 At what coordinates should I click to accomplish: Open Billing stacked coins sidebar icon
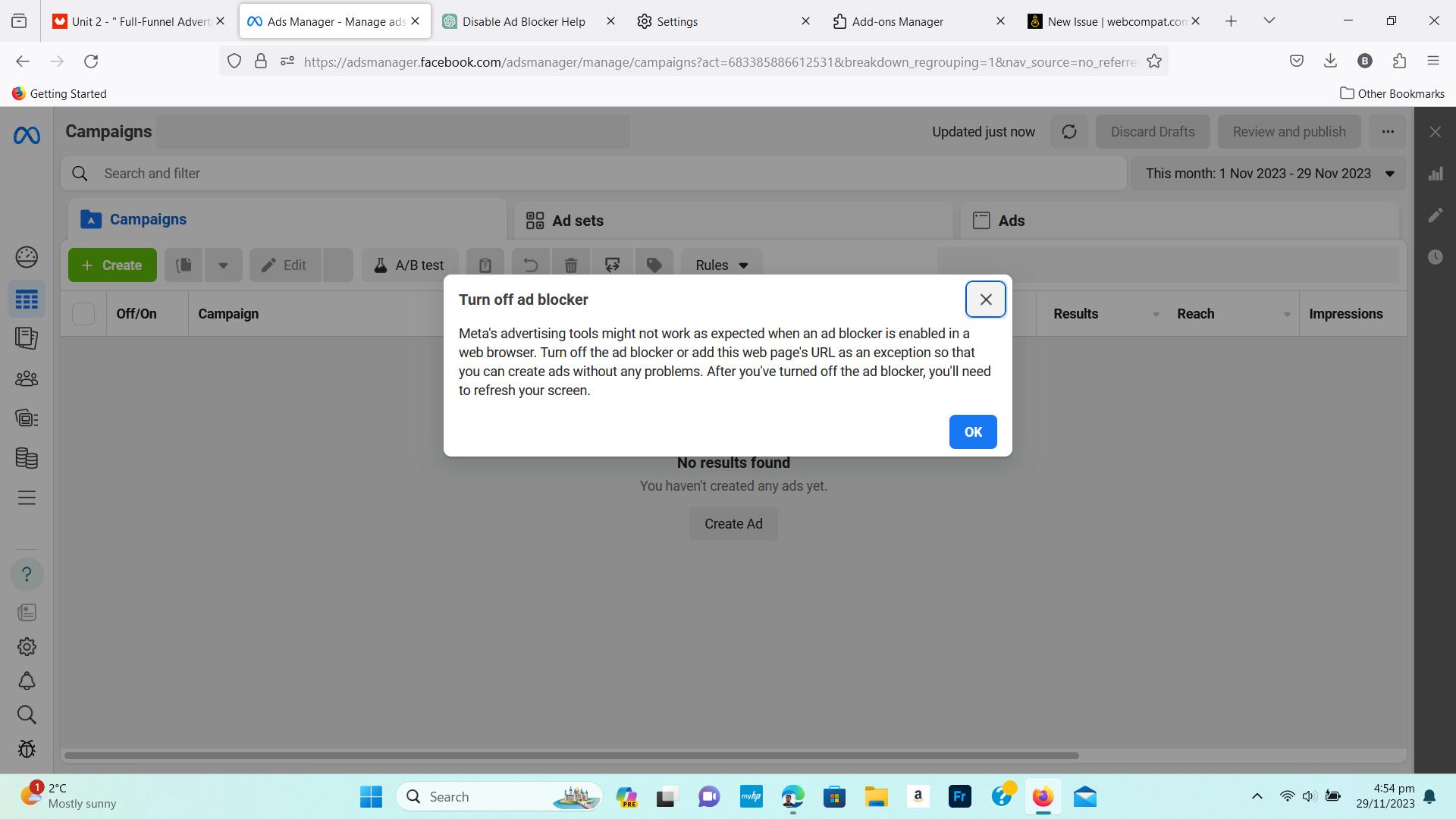(x=27, y=458)
